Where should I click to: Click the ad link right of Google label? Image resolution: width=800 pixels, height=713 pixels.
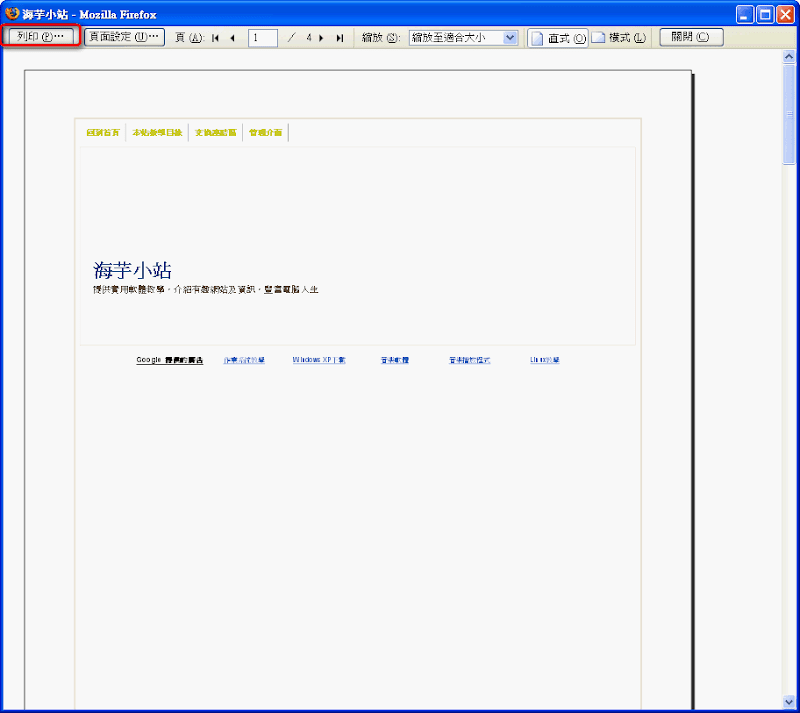pyautogui.click(x=244, y=360)
